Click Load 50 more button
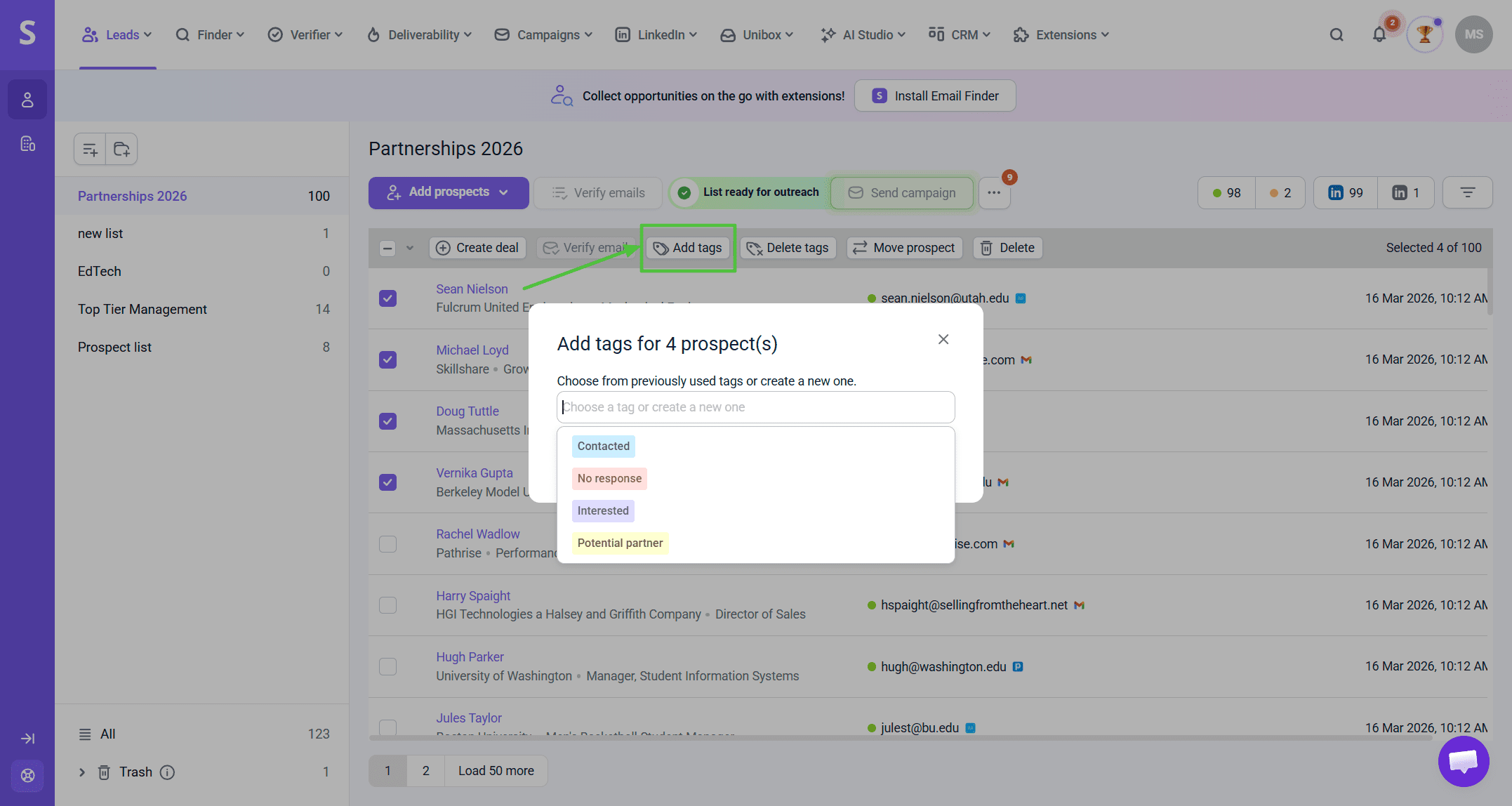Viewport: 1512px width, 806px height. point(496,771)
